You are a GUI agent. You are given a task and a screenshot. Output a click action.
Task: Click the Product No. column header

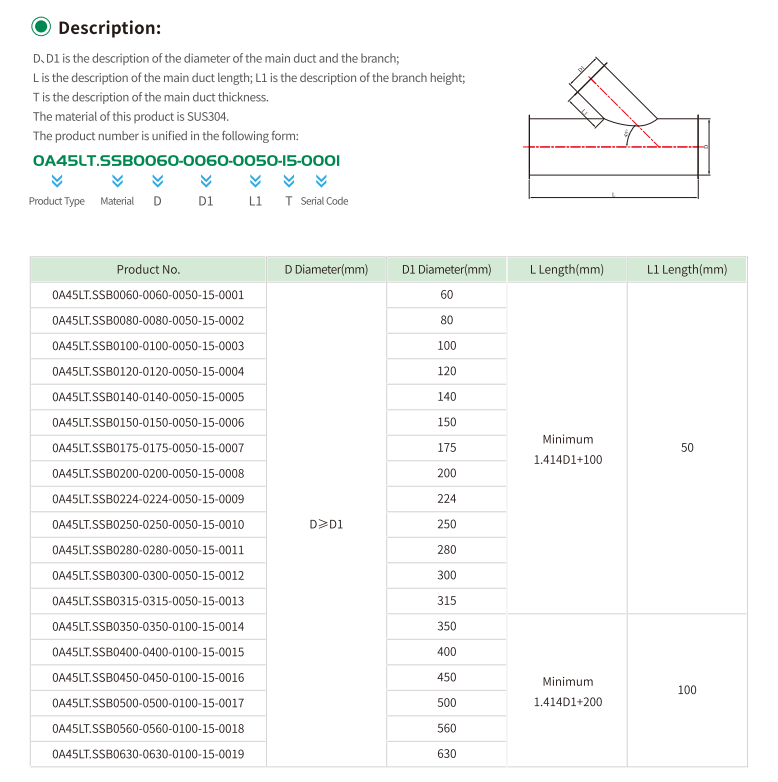pyautogui.click(x=148, y=270)
